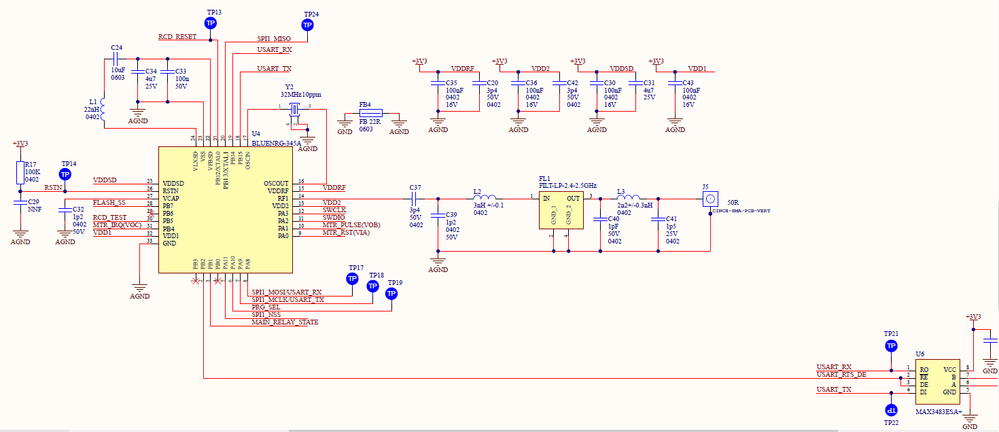Click the RCD_RESET net label
The height and width of the screenshot is (432, 999).
[x=176, y=37]
